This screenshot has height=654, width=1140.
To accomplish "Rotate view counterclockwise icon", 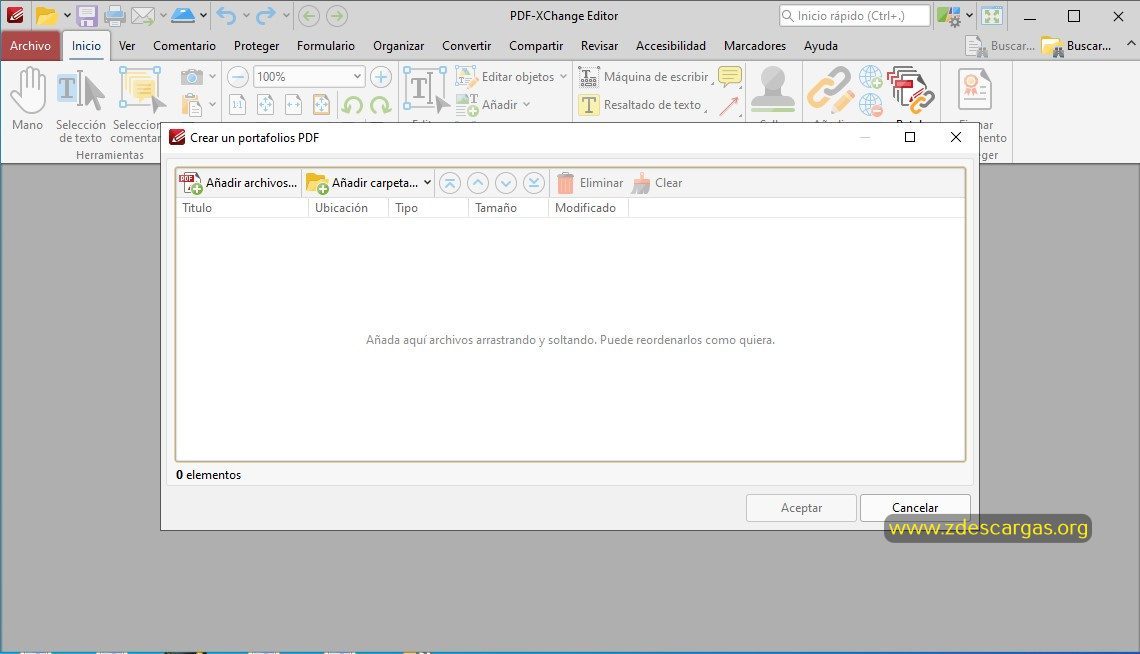I will [x=353, y=105].
